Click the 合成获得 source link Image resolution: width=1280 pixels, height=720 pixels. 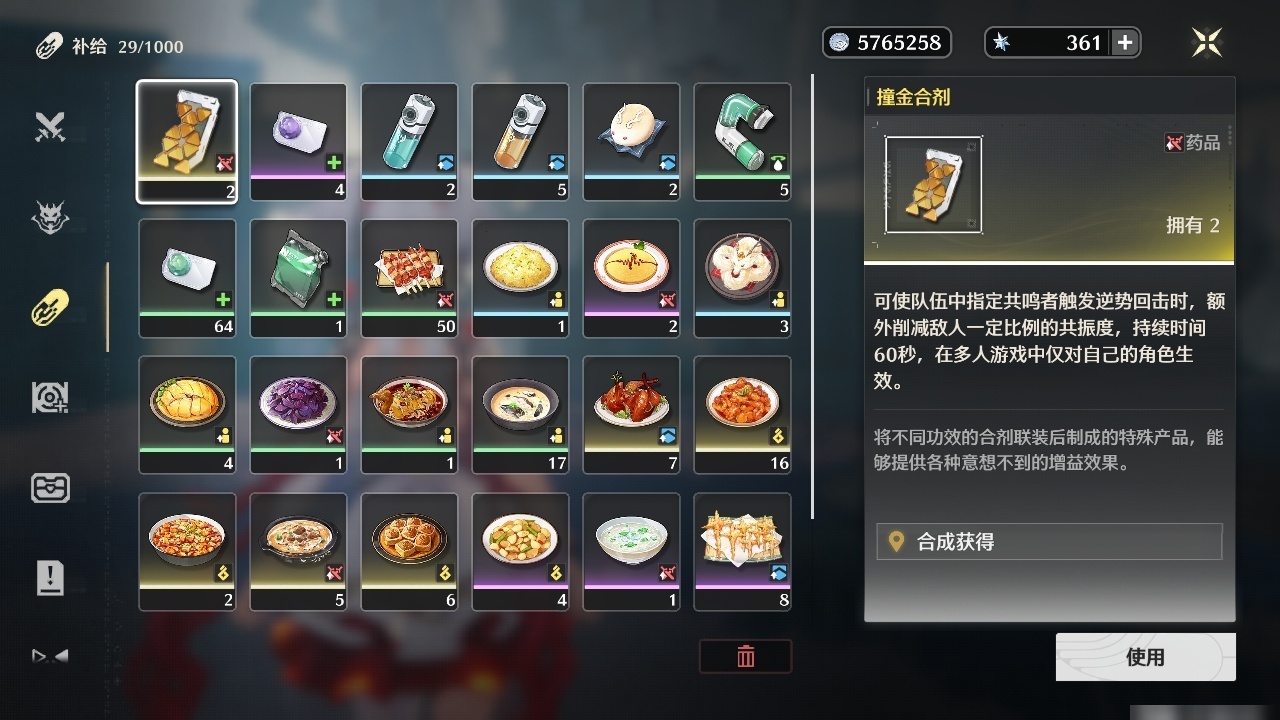[x=1049, y=542]
